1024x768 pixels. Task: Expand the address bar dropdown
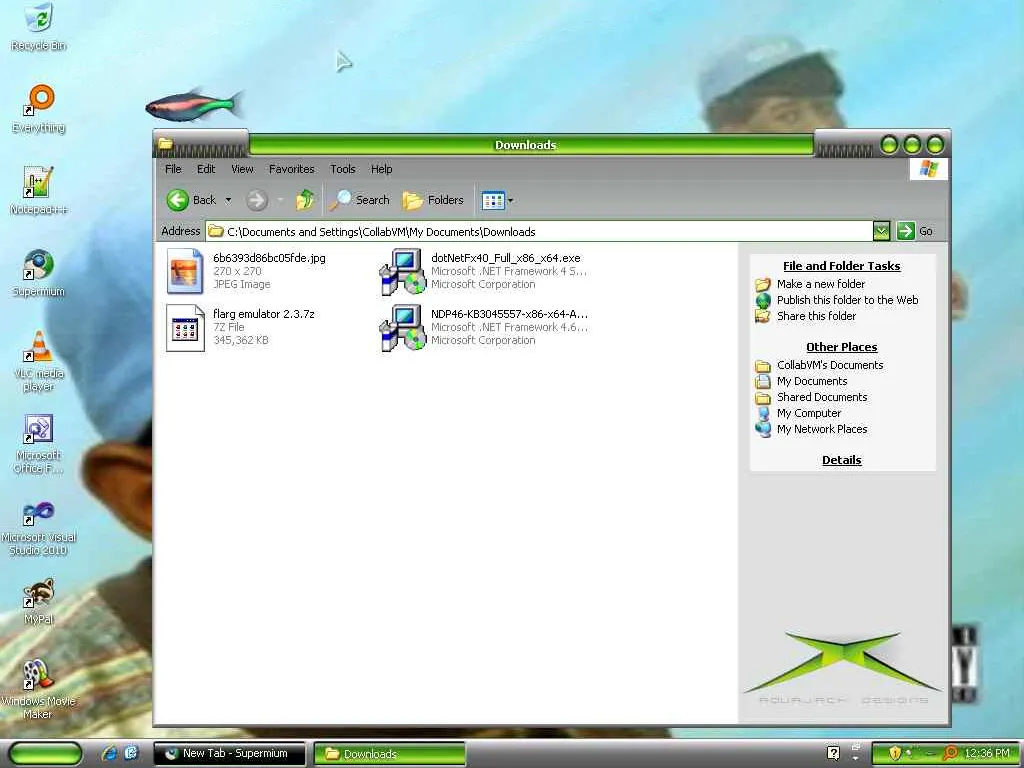881,231
